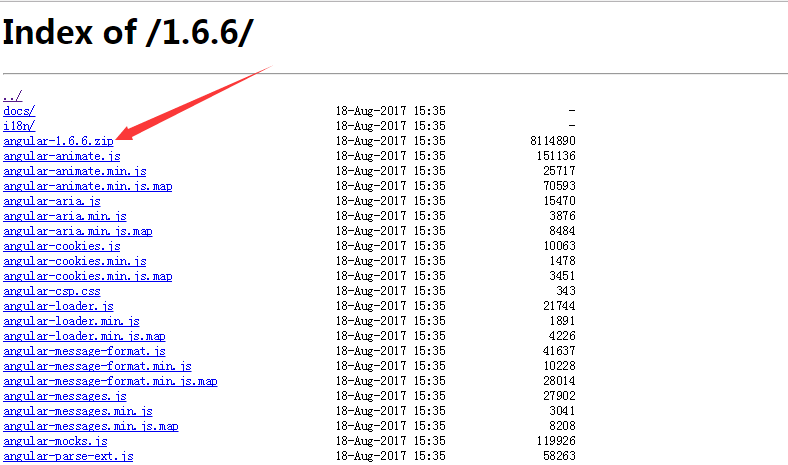This screenshot has width=788, height=465.
Task: Open angular-message-format.min.js link
Action: tap(97, 366)
